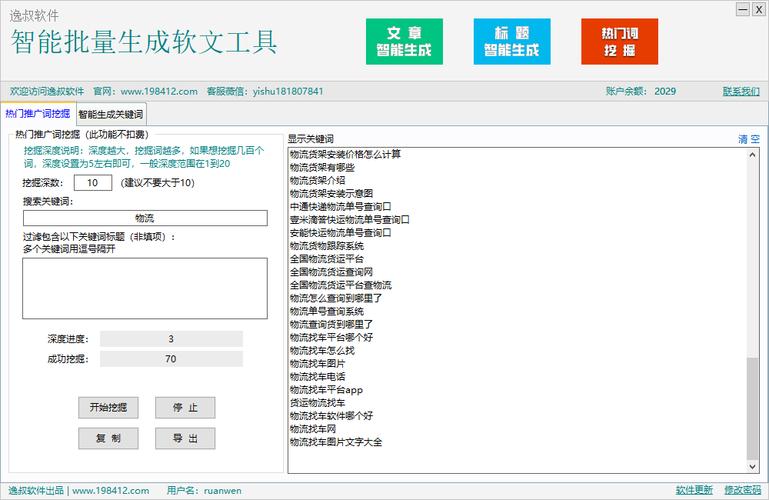Click the 清空 link above keyword list
Screen dimensions: 769x500
click(749, 139)
